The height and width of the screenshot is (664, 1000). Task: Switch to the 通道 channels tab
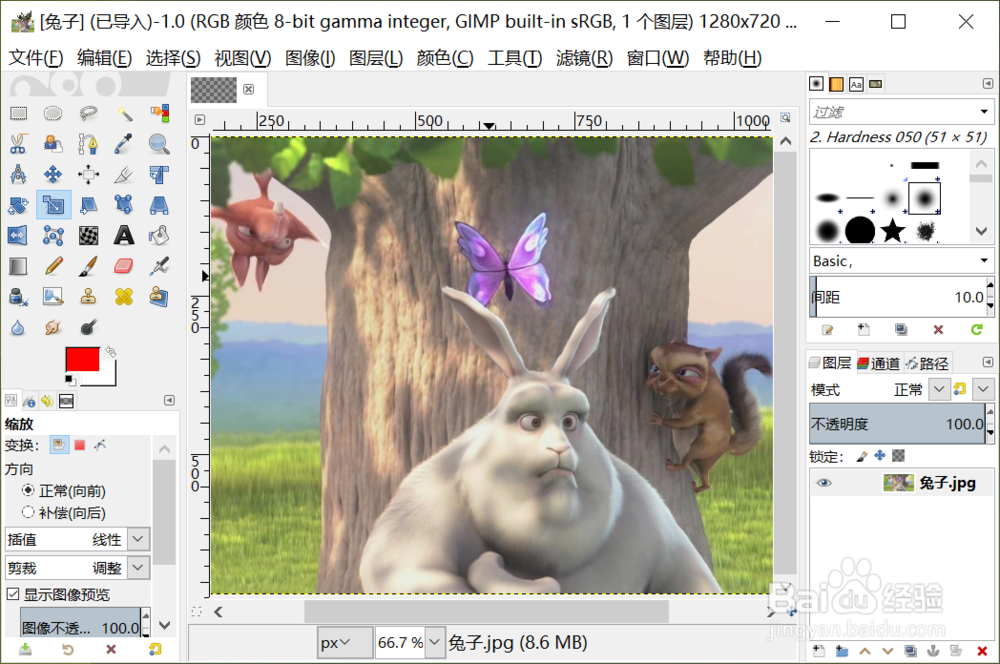click(878, 364)
